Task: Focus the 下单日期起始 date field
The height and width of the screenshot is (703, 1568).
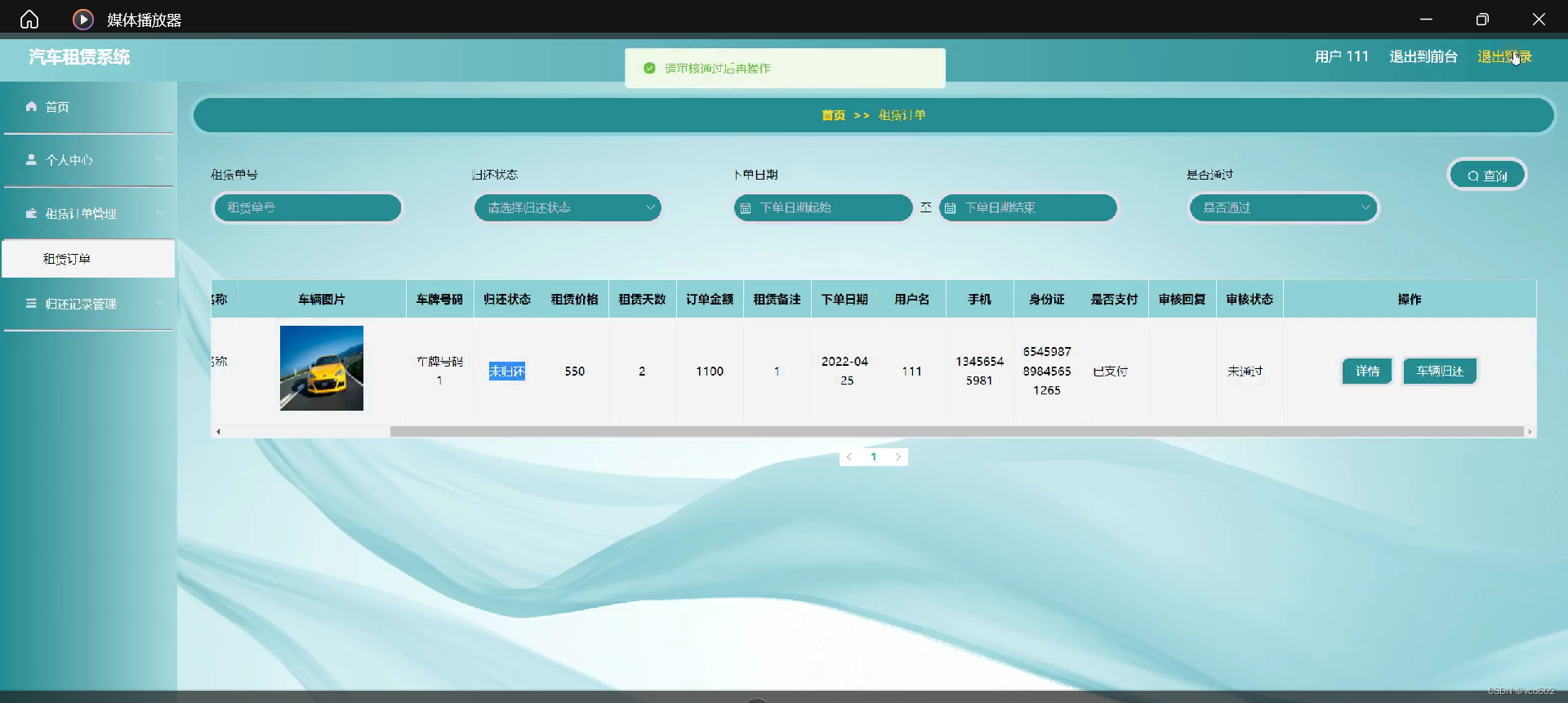Action: pyautogui.click(x=823, y=208)
